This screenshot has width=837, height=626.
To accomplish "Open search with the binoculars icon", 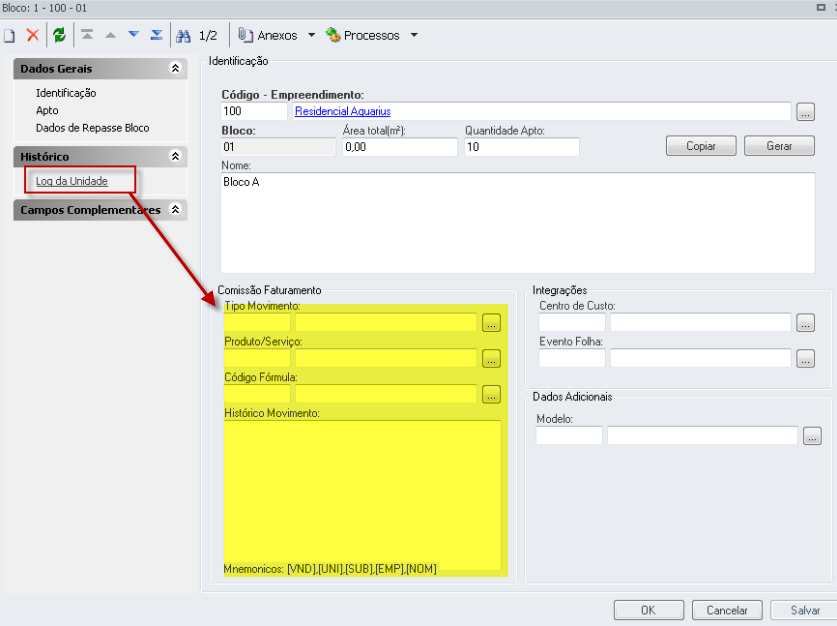I will (x=183, y=36).
